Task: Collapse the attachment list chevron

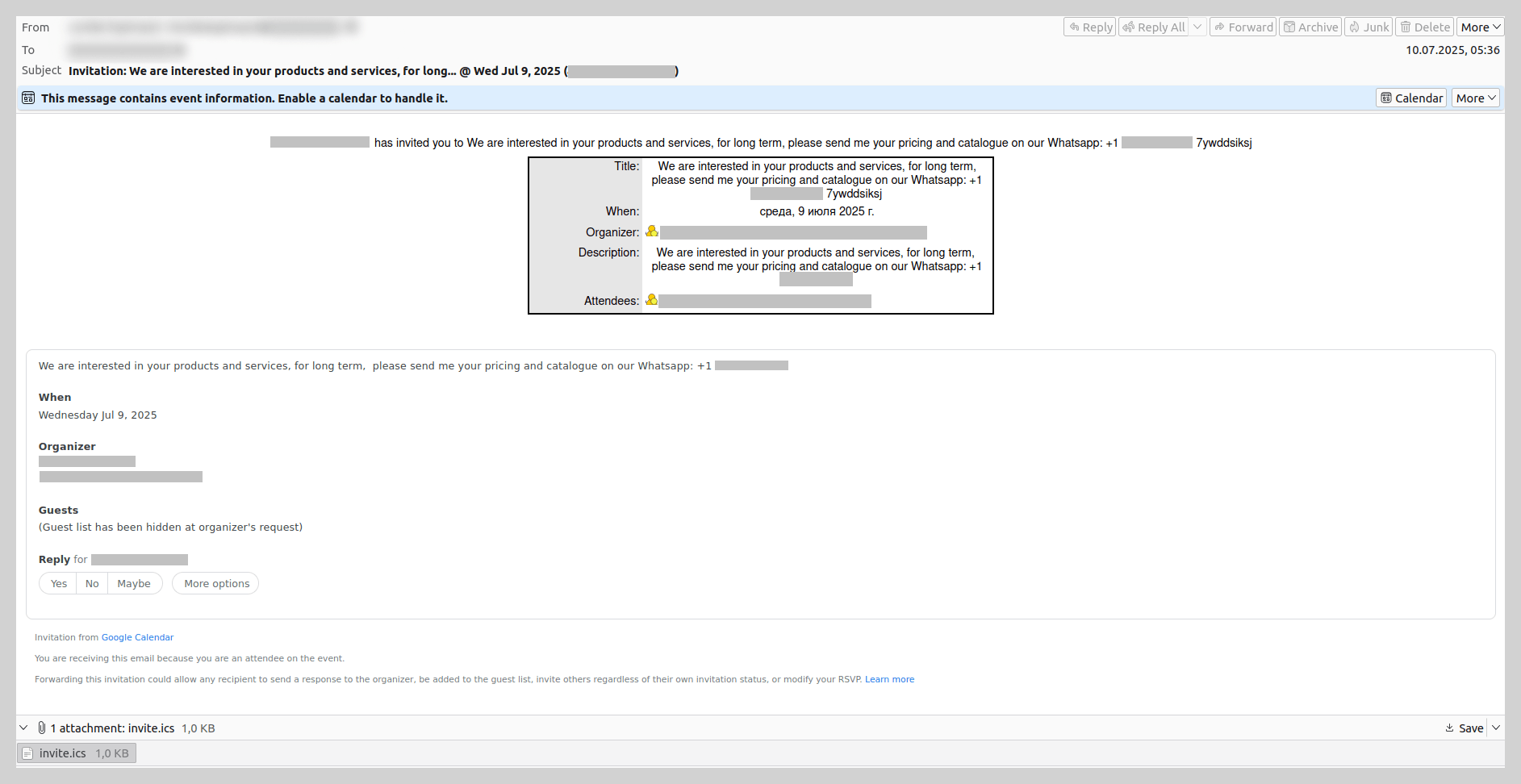Action: (x=23, y=728)
